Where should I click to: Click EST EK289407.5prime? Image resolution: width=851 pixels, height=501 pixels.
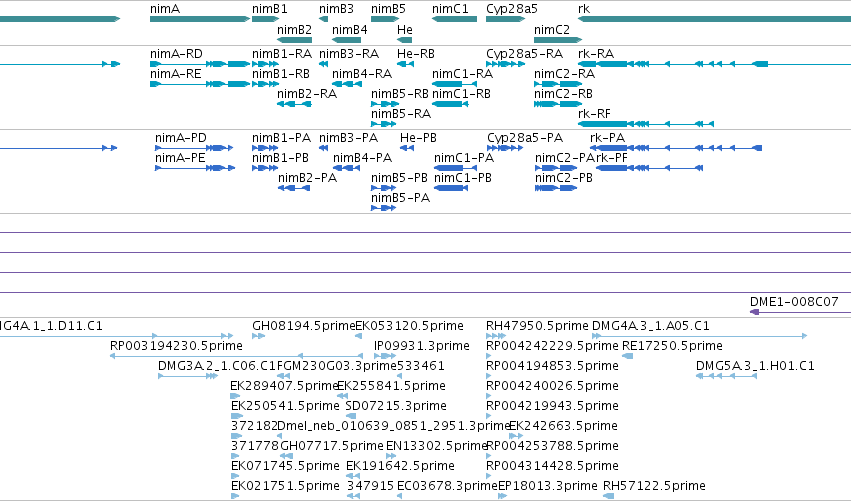click(x=235, y=396)
